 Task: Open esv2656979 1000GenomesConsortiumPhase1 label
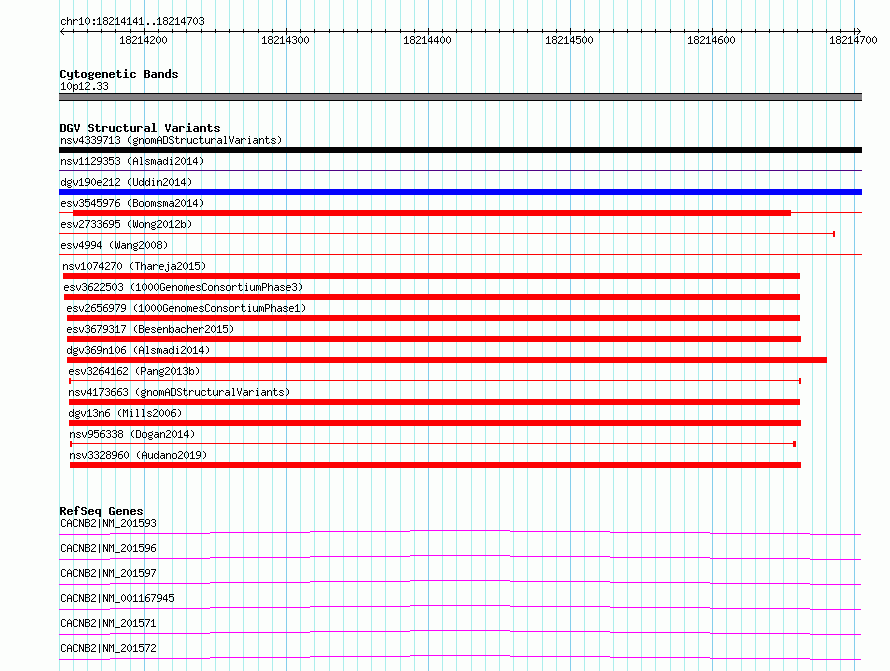[x=186, y=308]
